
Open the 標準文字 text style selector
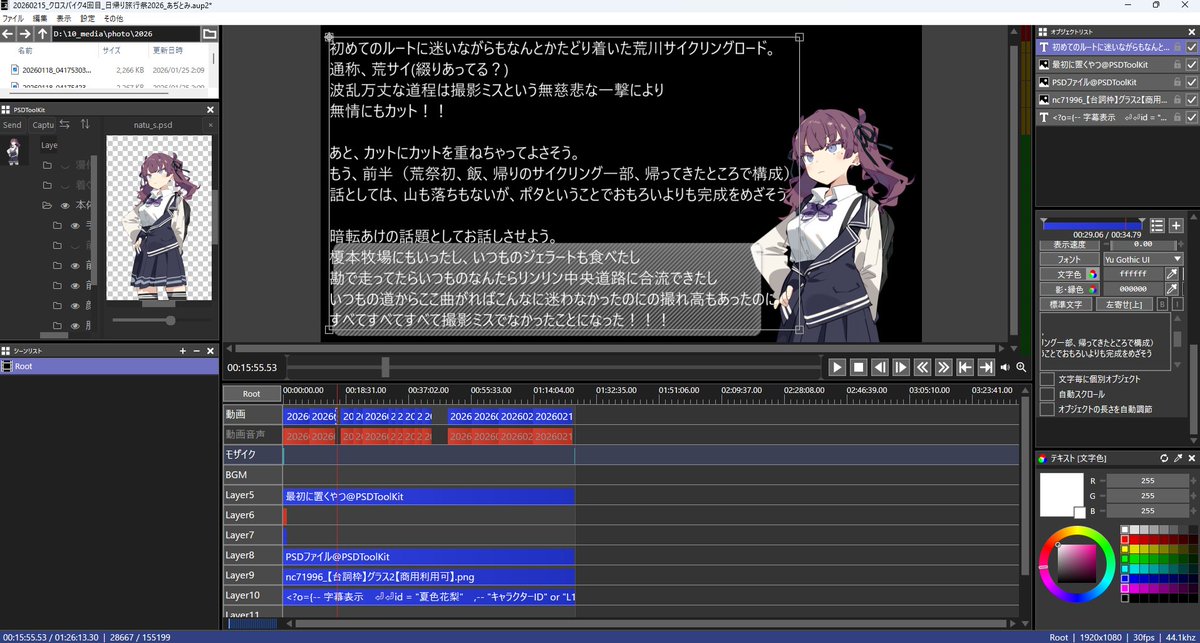point(1066,303)
